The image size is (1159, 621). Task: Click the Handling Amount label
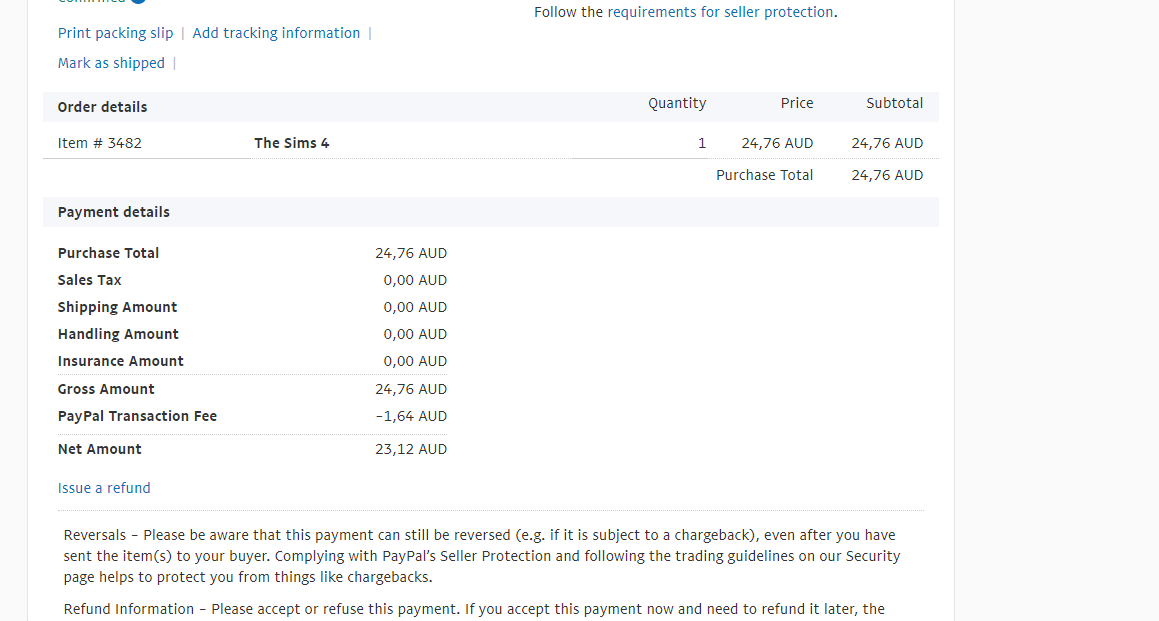coord(118,334)
